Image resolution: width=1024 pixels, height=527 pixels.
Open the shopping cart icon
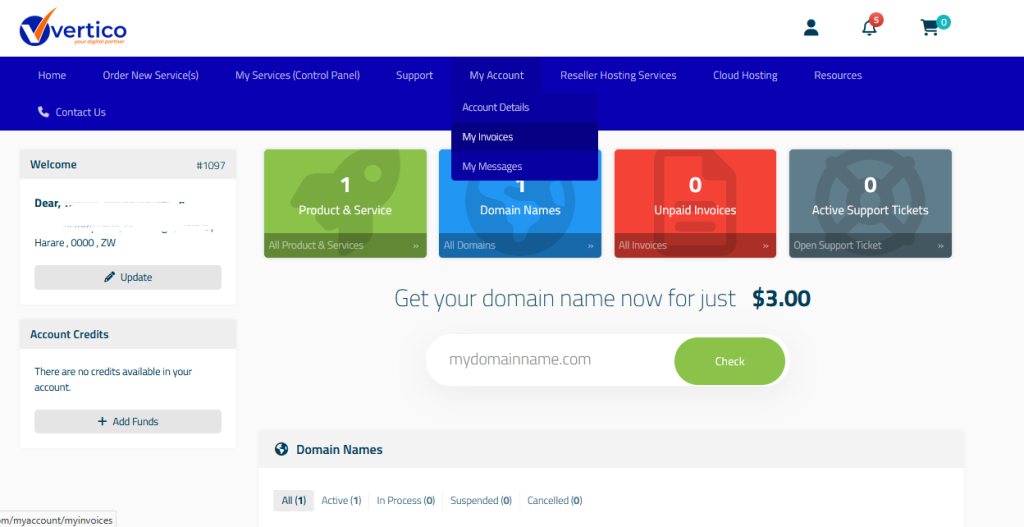[930, 28]
